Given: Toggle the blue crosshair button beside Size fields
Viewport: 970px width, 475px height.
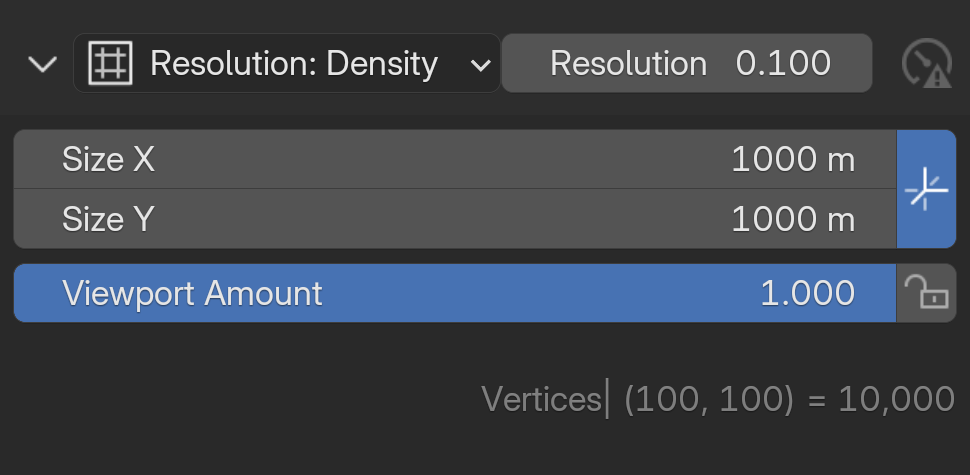Looking at the screenshot, I should click(x=926, y=189).
